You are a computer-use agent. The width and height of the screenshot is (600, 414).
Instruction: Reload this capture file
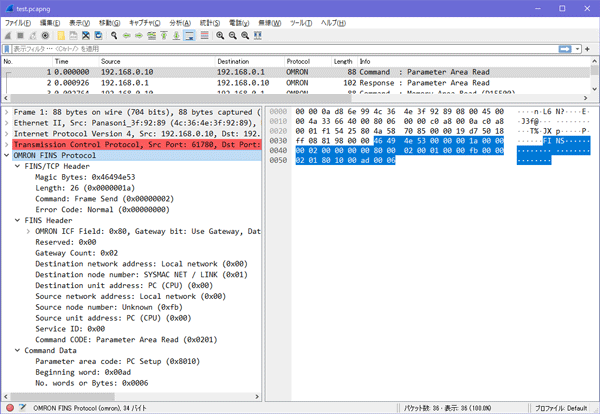coord(98,36)
